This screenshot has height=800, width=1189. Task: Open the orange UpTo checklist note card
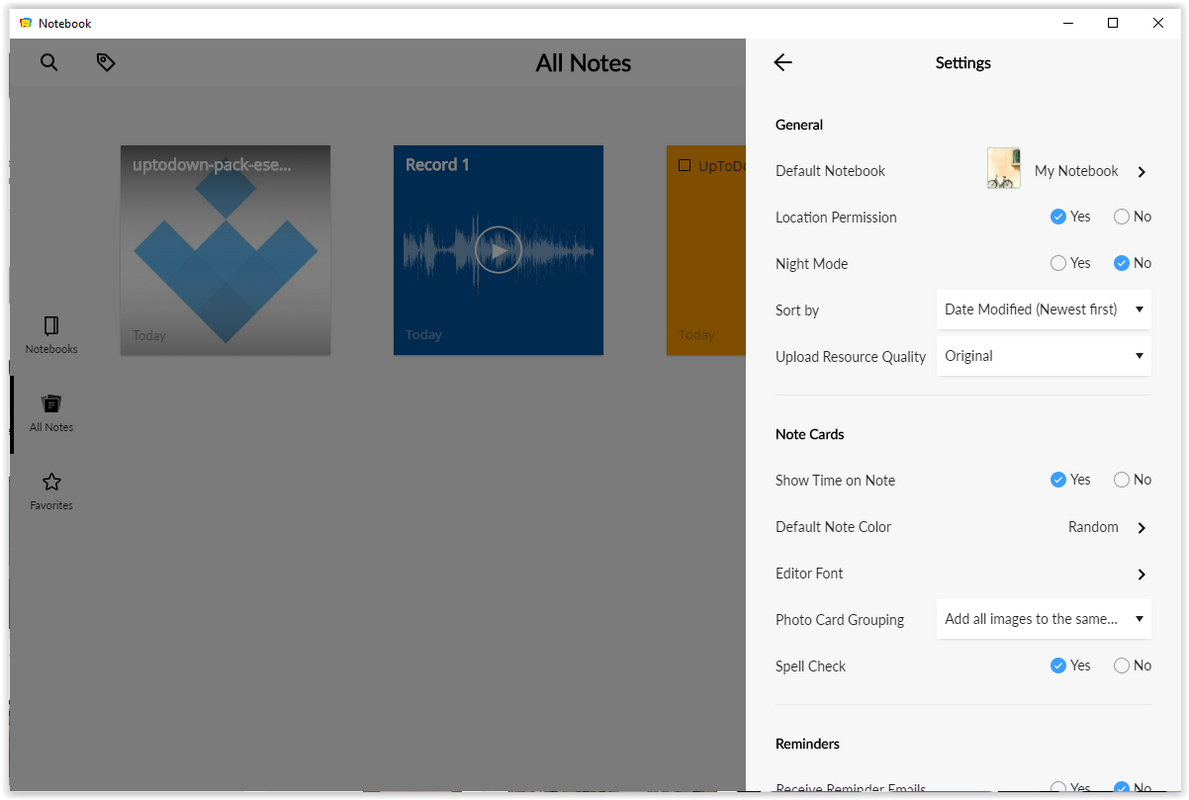(706, 250)
